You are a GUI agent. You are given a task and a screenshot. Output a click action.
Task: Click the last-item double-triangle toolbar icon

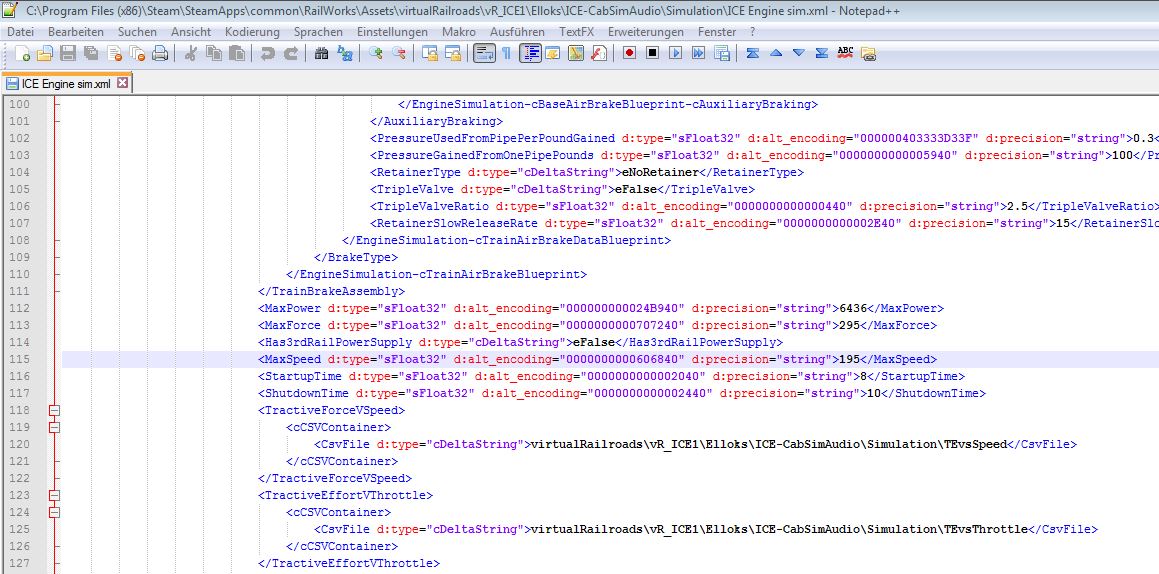pyautogui.click(x=821, y=53)
